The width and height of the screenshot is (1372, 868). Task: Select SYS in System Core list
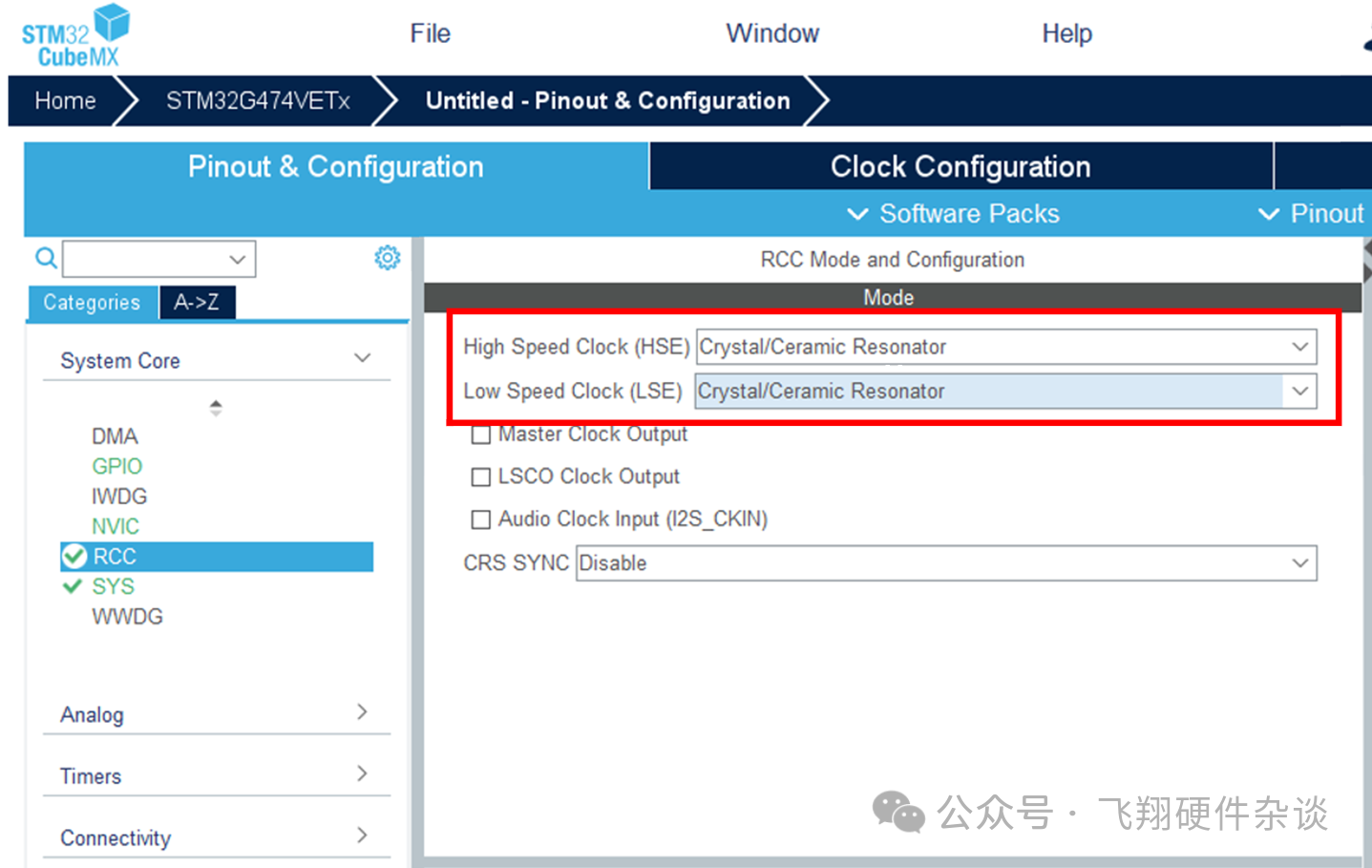click(113, 586)
